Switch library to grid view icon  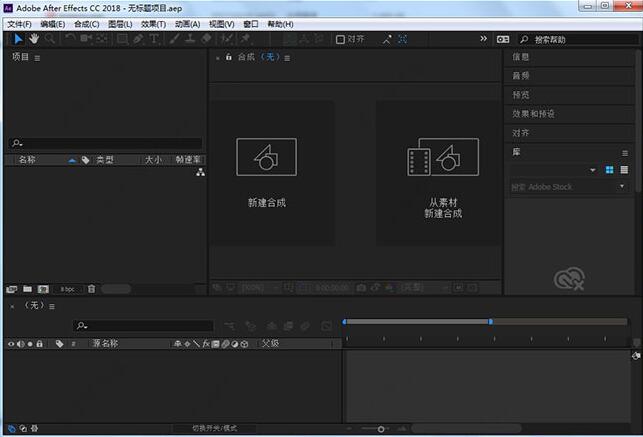(x=610, y=170)
